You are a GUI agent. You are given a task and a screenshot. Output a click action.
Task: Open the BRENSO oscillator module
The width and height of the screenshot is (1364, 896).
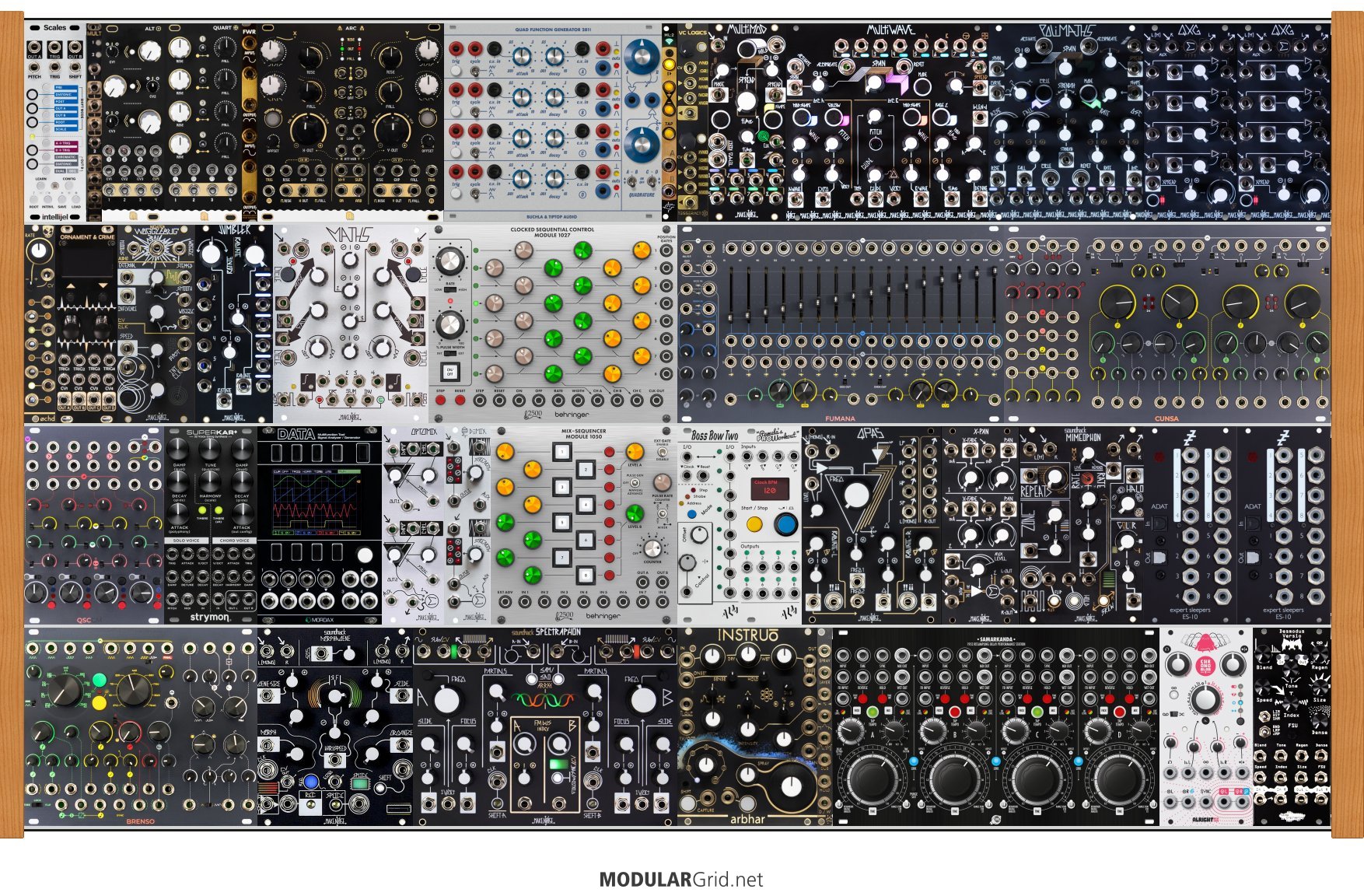[x=141, y=726]
